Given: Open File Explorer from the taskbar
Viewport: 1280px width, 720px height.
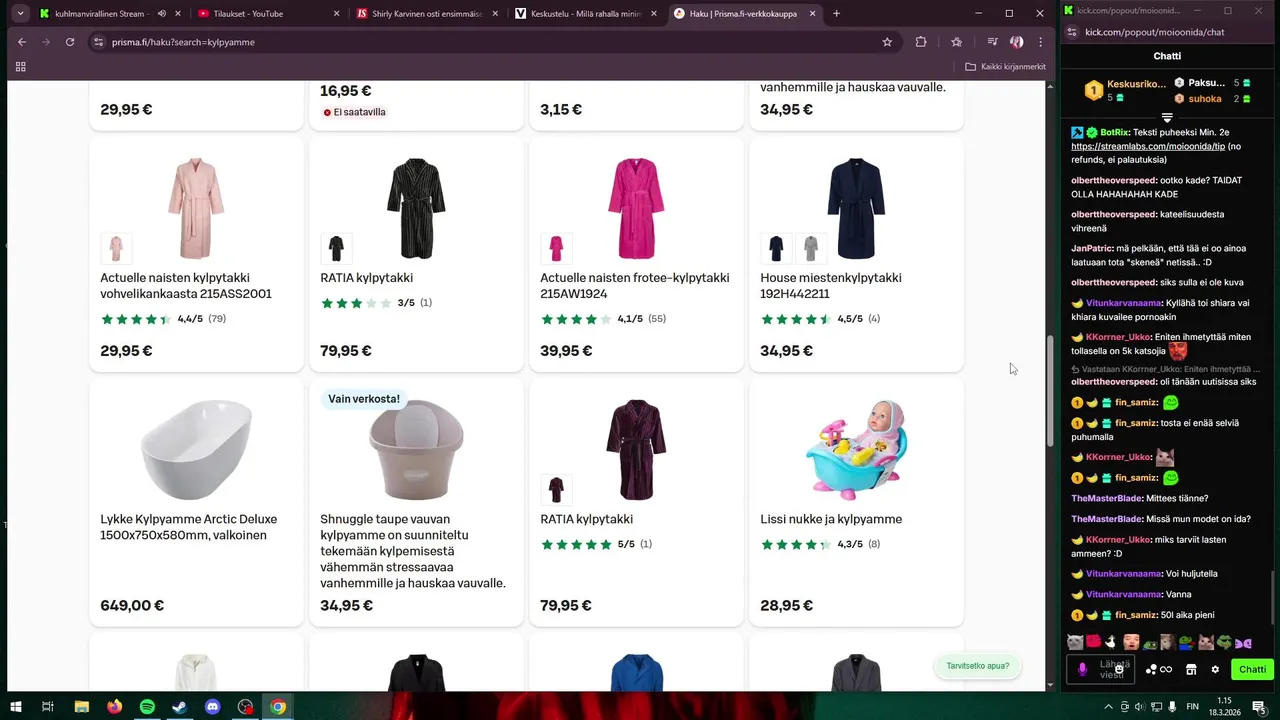Looking at the screenshot, I should pos(81,707).
